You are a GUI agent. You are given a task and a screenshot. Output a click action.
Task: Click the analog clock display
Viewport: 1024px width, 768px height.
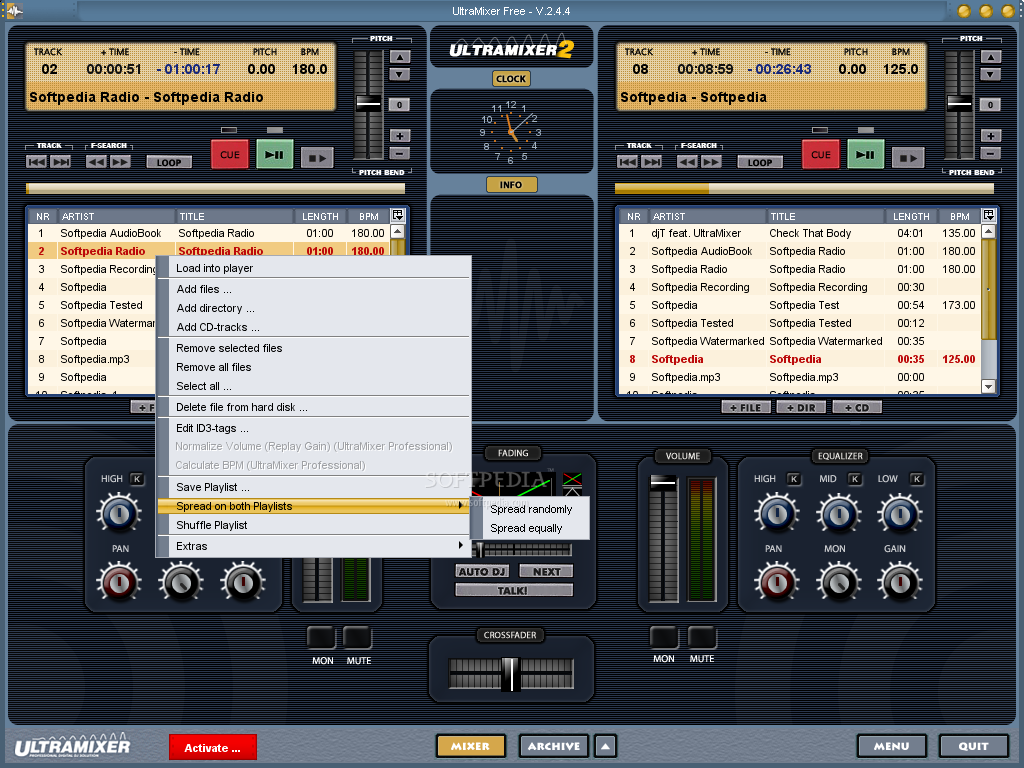click(511, 132)
